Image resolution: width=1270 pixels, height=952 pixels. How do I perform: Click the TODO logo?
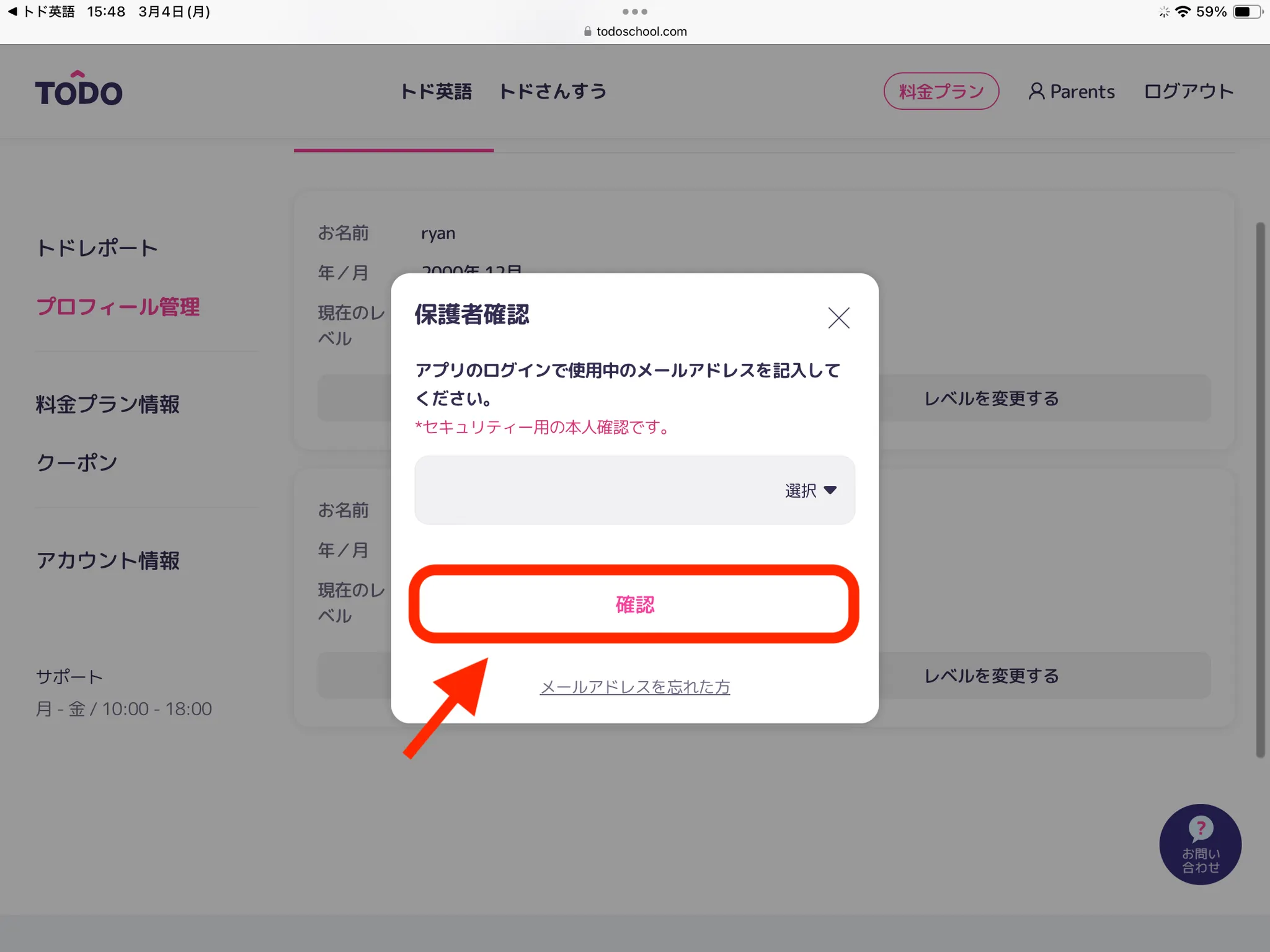click(x=79, y=89)
